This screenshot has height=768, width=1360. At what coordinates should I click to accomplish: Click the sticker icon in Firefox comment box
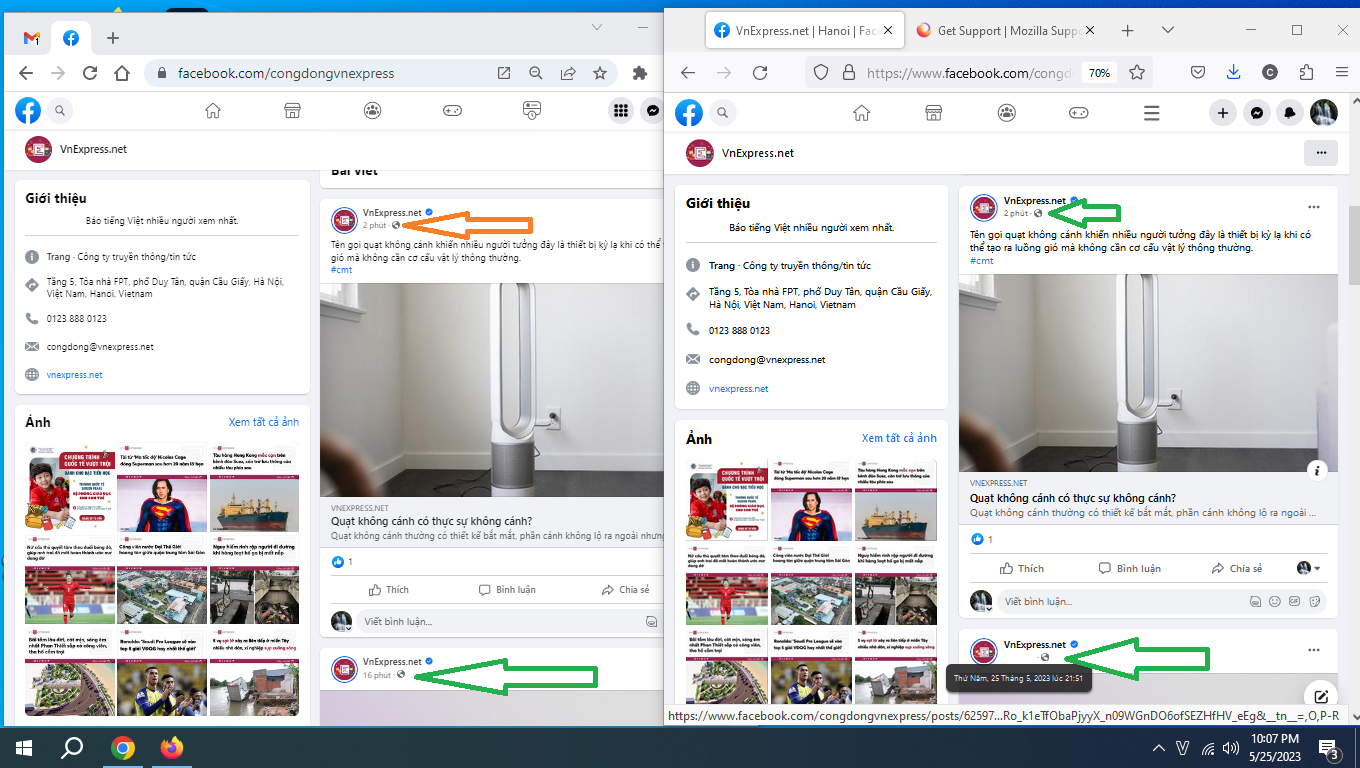(1315, 602)
